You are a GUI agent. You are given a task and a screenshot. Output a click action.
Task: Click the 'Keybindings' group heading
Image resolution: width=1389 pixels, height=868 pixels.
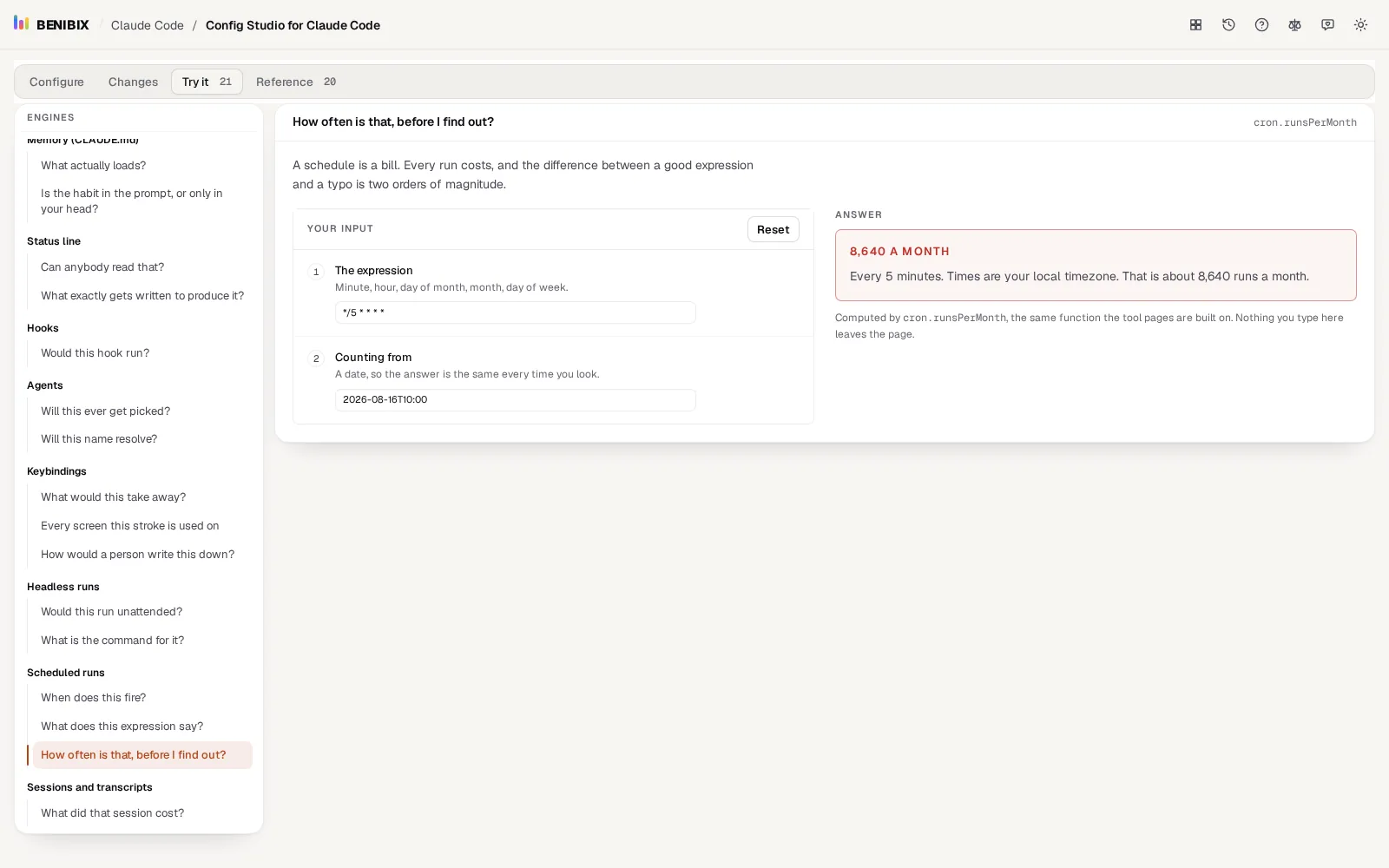pos(56,471)
